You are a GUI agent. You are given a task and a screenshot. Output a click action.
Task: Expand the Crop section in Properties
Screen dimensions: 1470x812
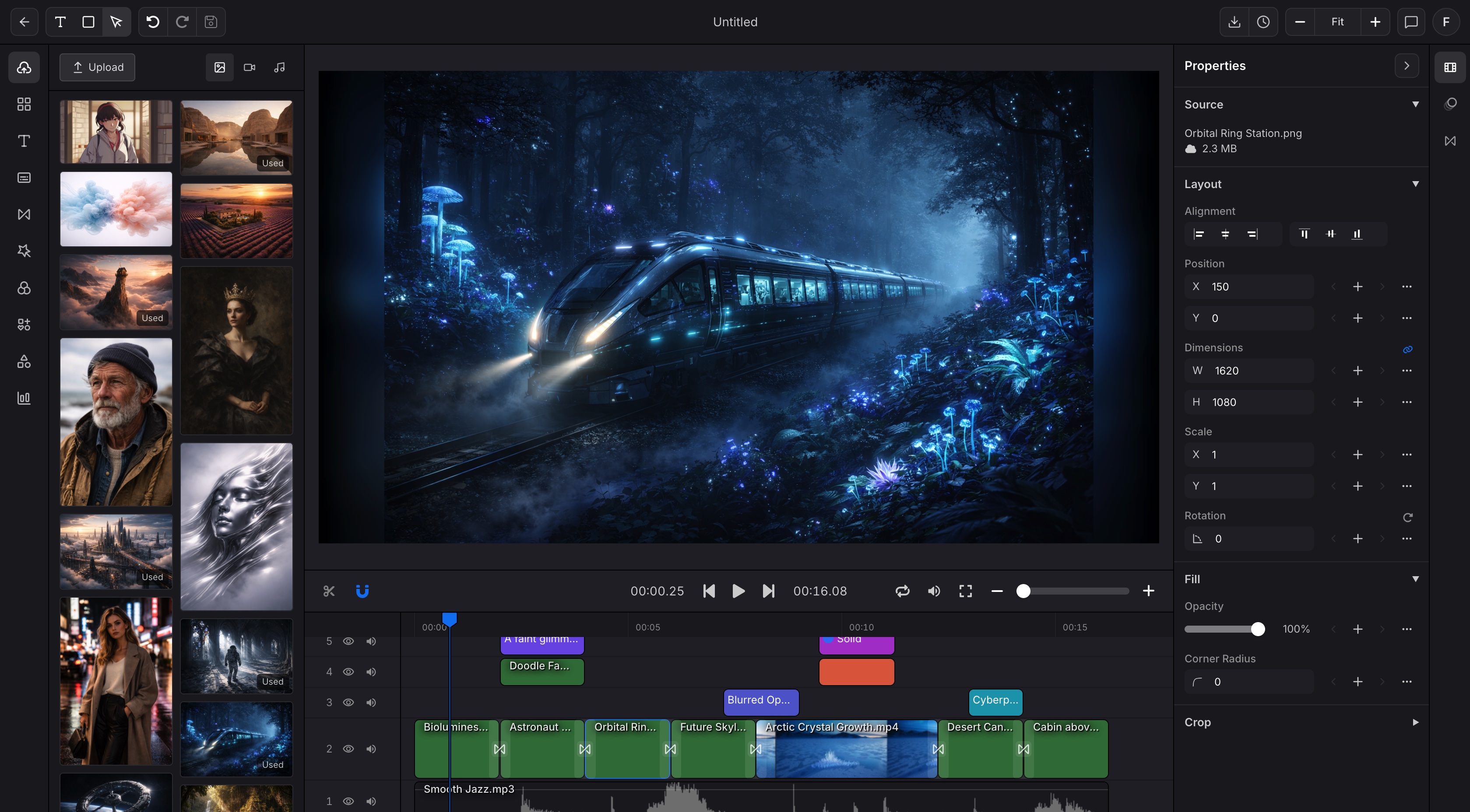coord(1414,722)
